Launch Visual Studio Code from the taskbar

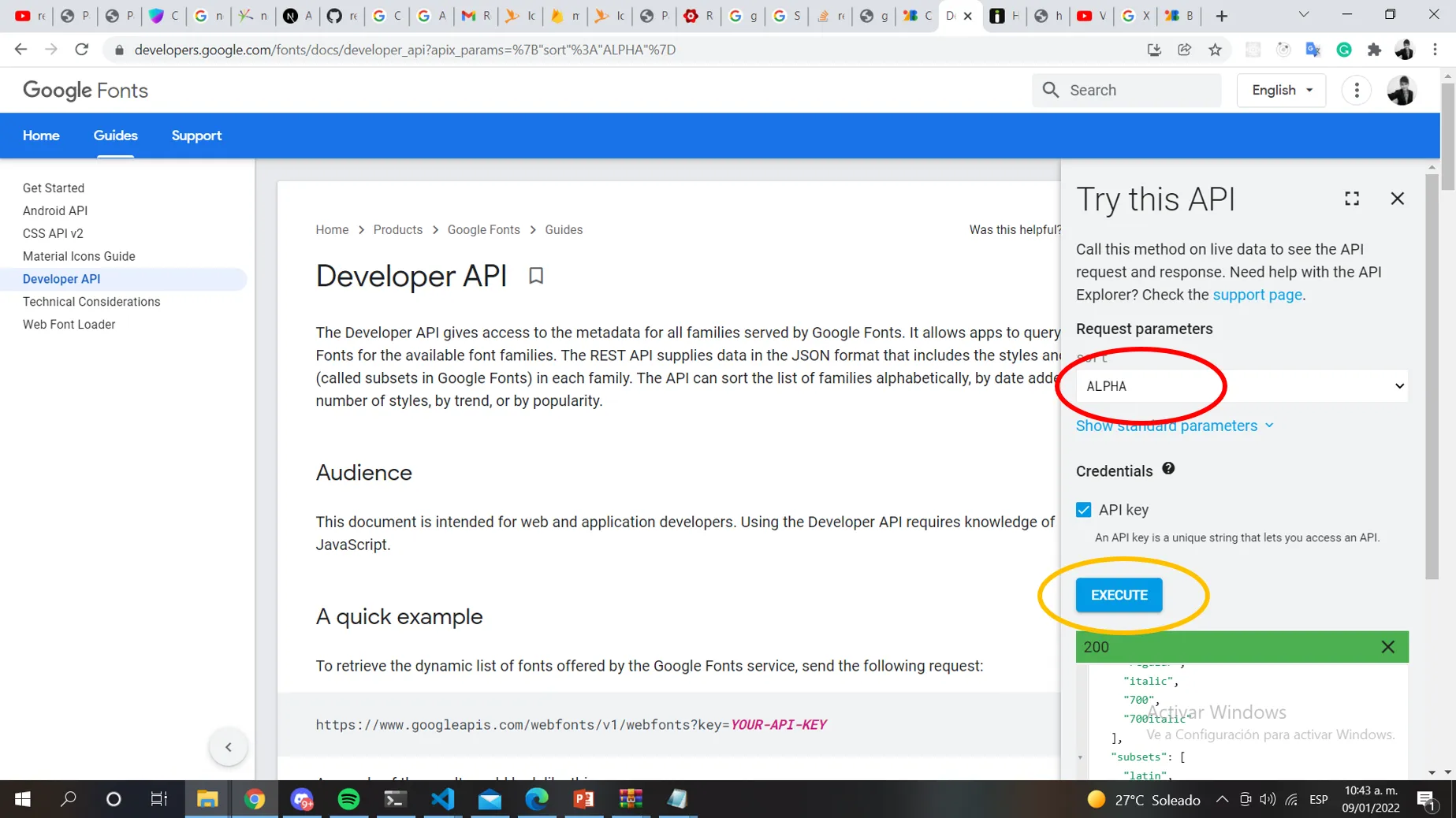(442, 799)
